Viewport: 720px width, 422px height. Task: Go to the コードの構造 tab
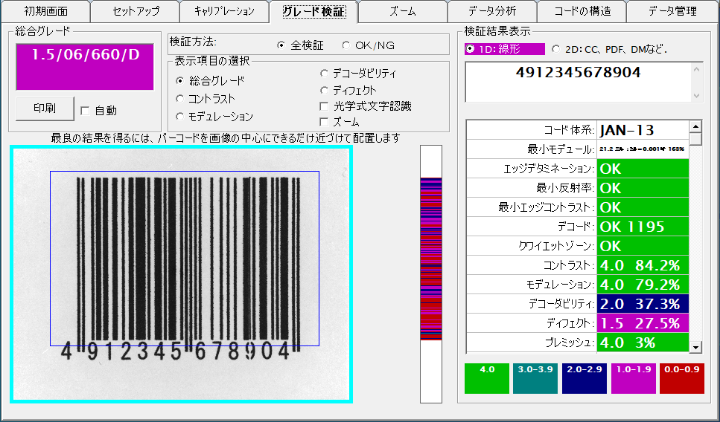[582, 11]
